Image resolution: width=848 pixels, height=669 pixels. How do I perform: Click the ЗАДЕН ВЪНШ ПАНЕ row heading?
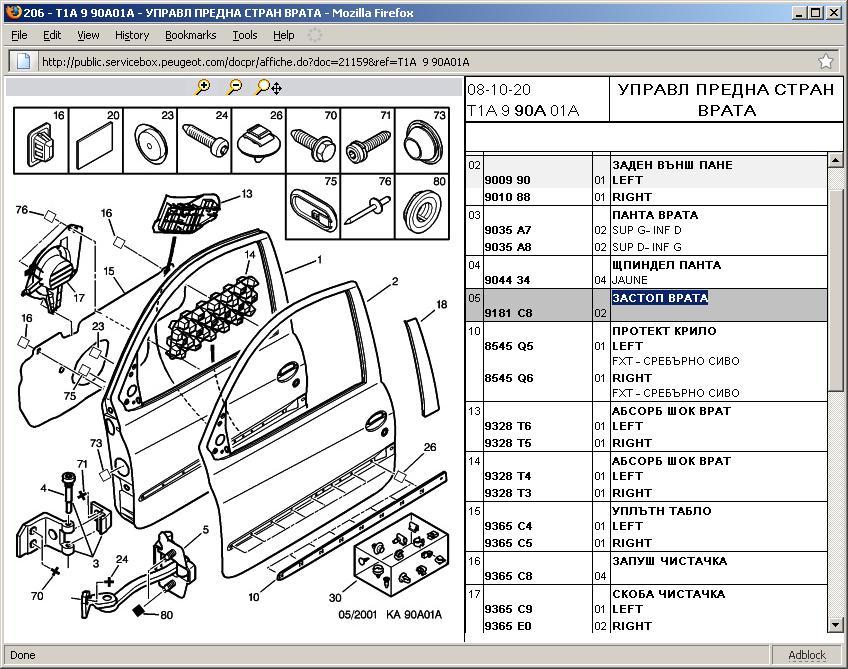pos(672,165)
